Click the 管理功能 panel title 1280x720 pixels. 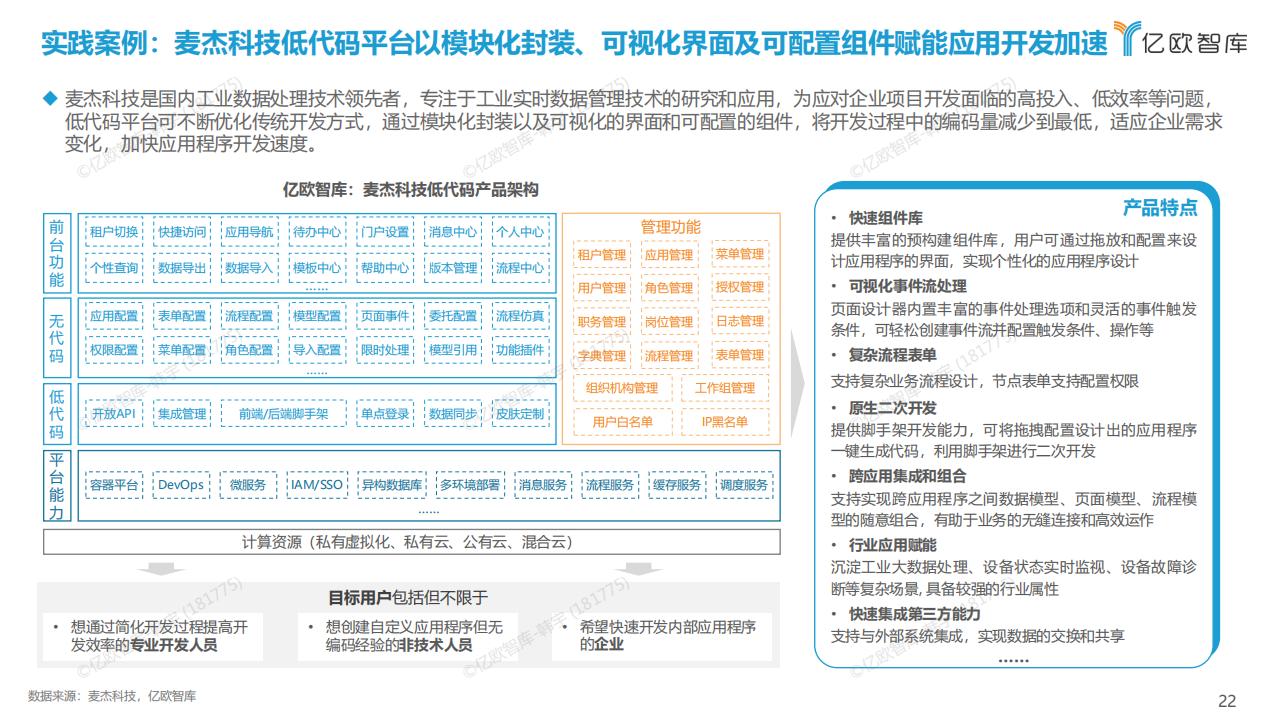670,227
